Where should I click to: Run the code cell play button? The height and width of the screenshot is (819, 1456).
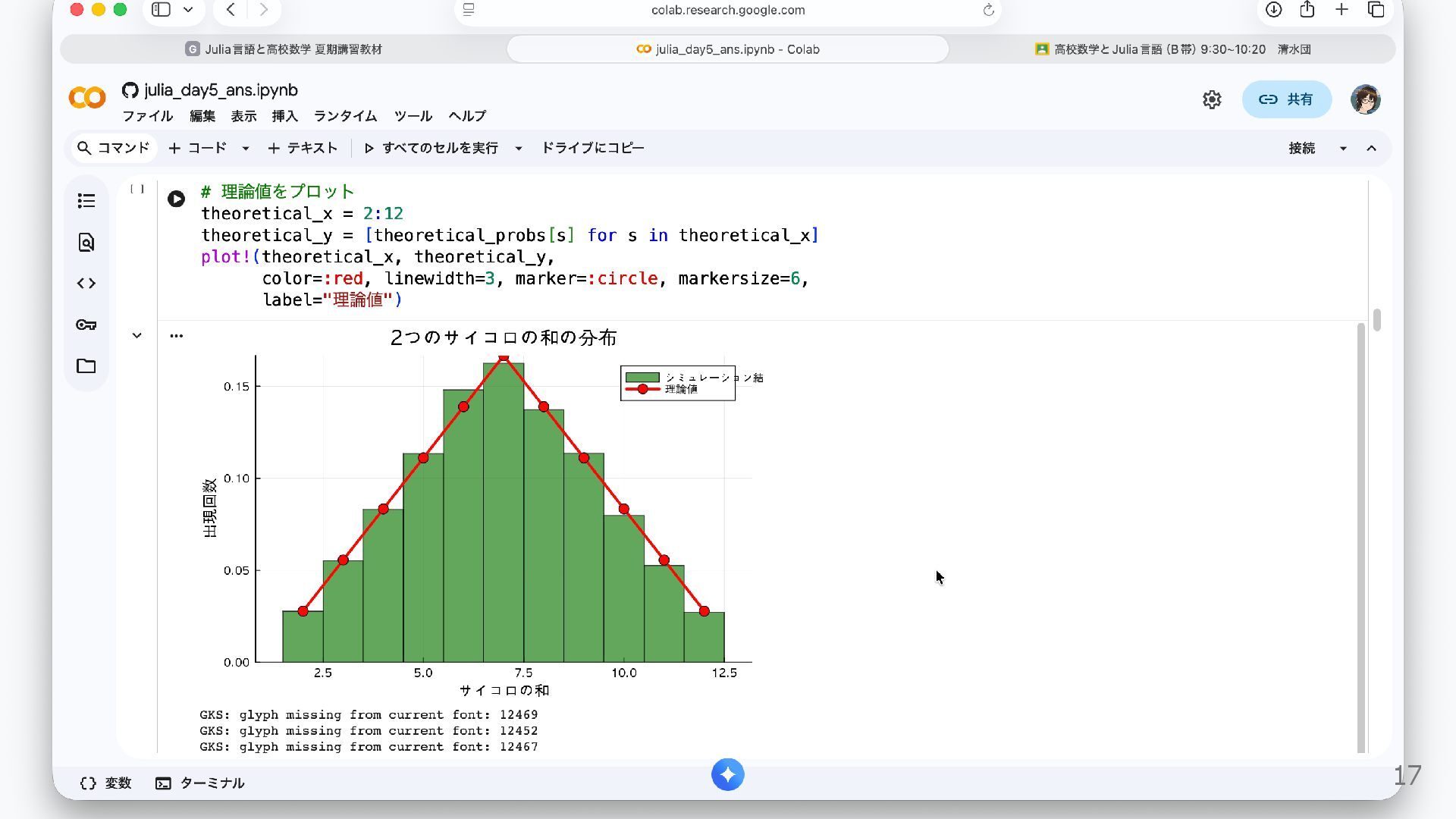(x=176, y=199)
